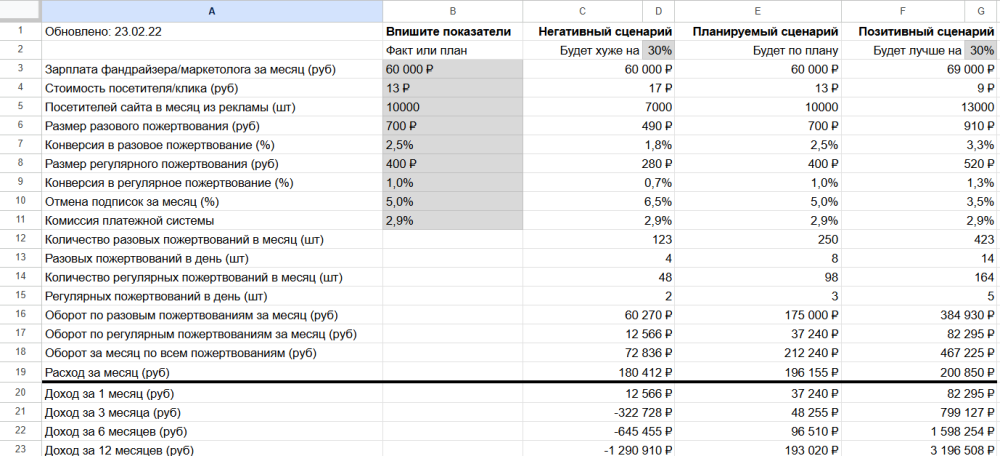Select the '196 155 ₽' expense cell

(x=758, y=372)
